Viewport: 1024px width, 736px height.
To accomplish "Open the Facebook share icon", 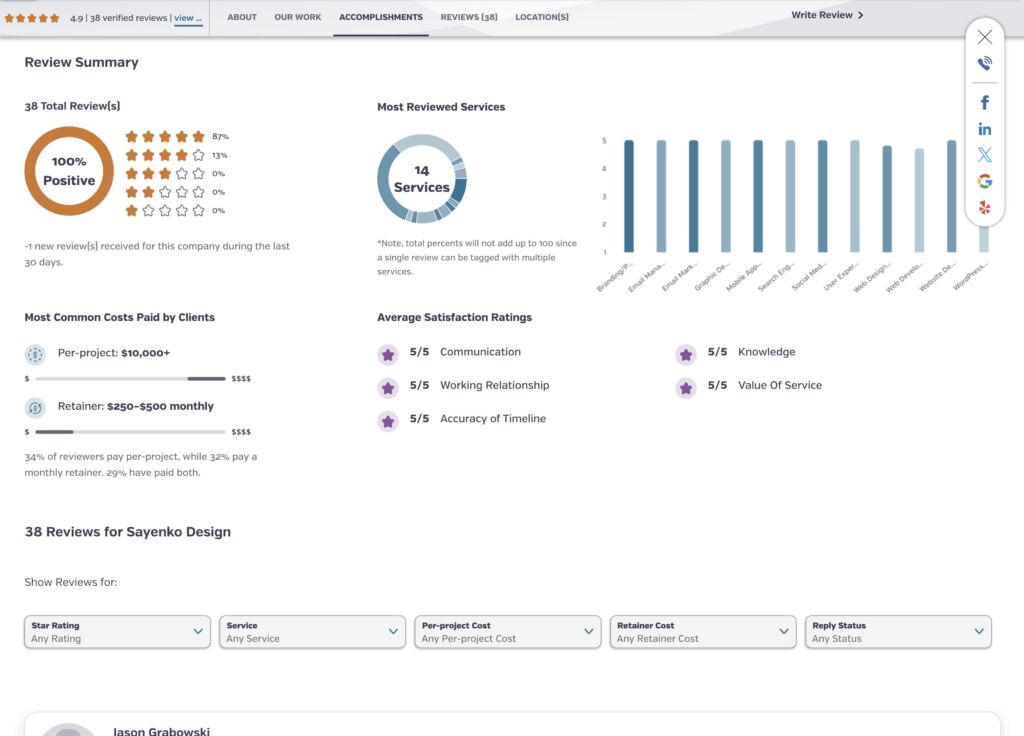I will [984, 103].
